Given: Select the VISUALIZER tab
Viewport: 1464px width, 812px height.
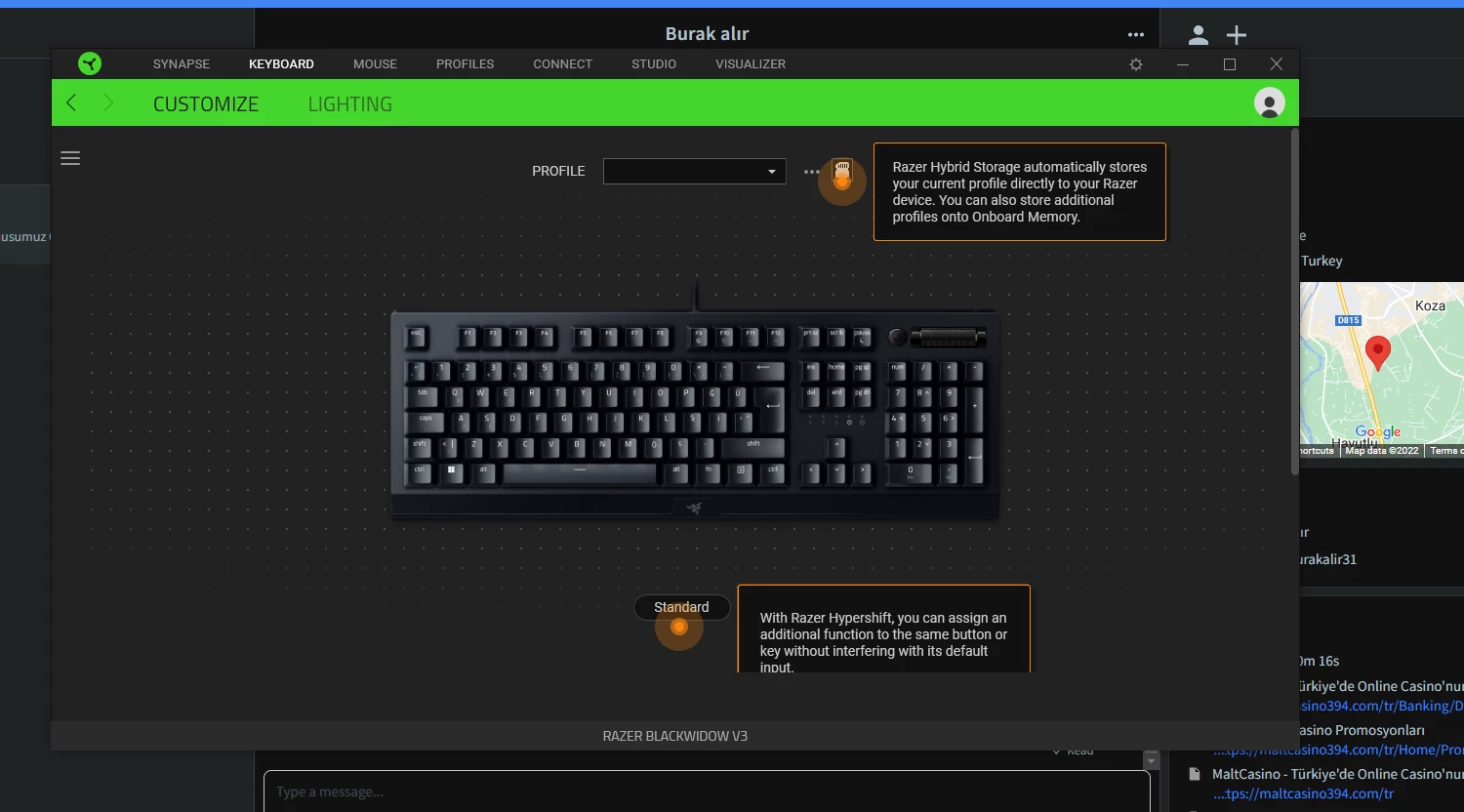Looking at the screenshot, I should point(751,63).
